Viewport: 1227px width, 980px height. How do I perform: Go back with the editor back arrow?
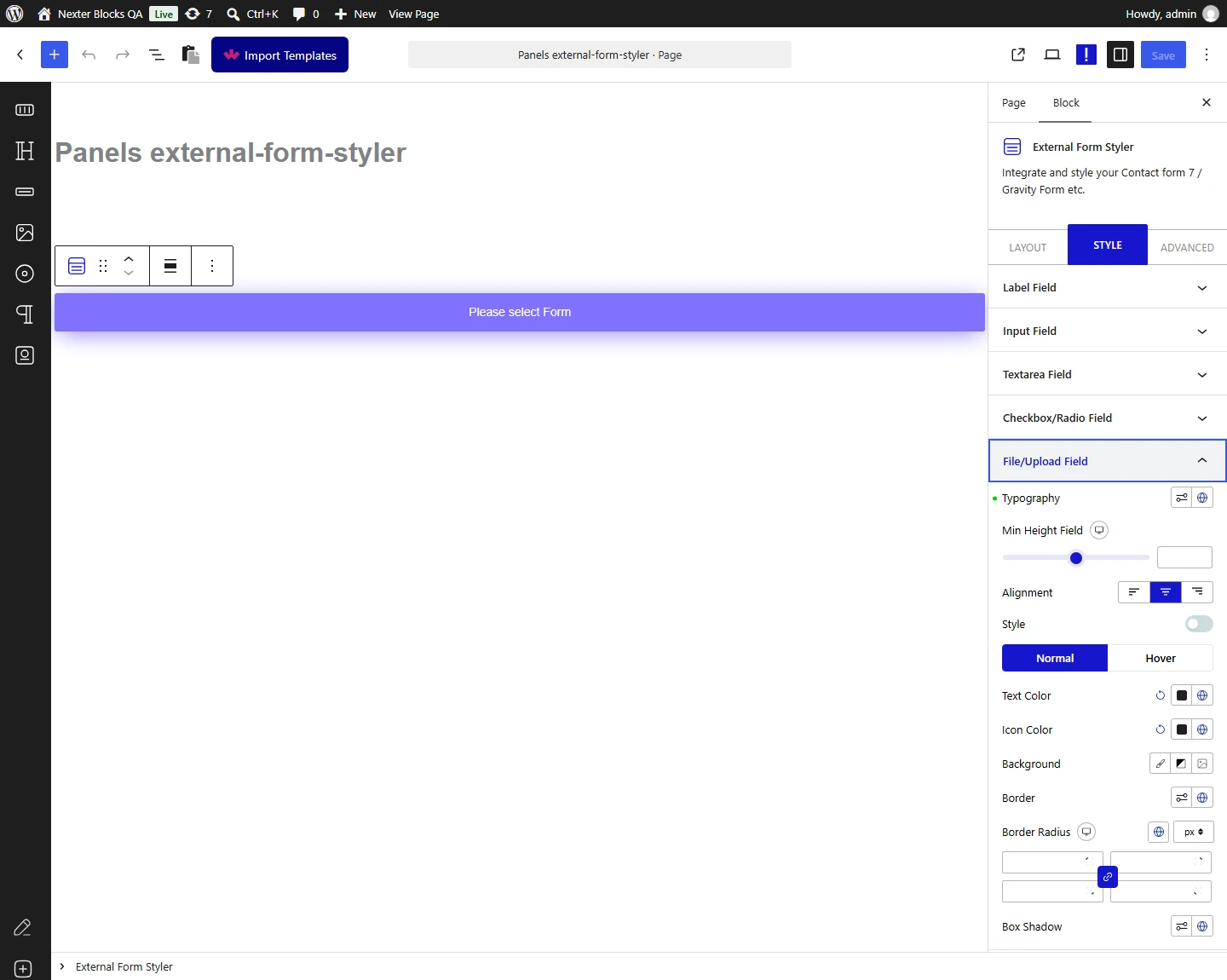coord(20,55)
